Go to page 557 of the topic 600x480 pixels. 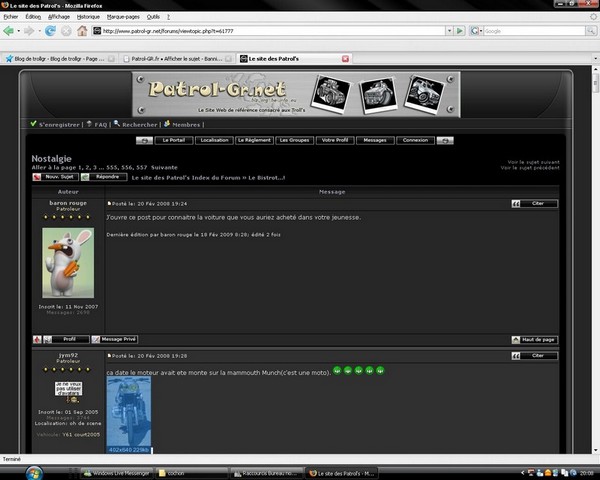pos(142,167)
